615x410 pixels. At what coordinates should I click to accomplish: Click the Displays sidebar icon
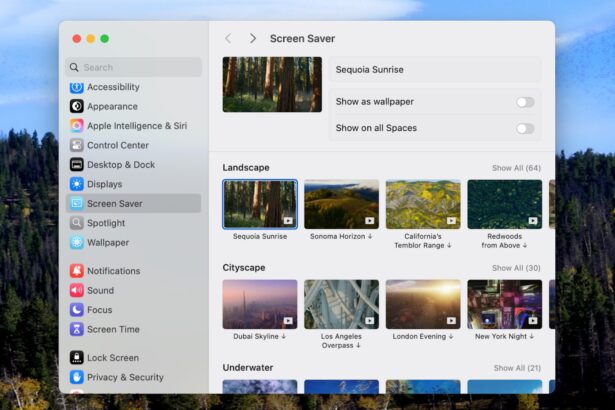[76, 184]
